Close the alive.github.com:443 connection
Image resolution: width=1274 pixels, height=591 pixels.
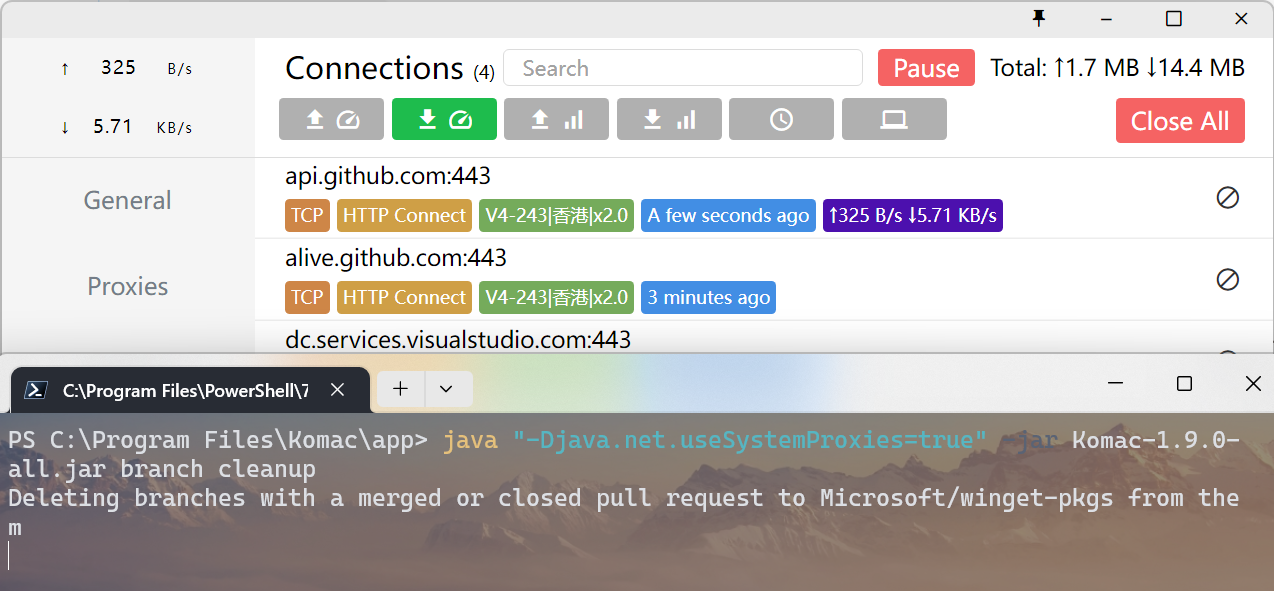point(1228,280)
